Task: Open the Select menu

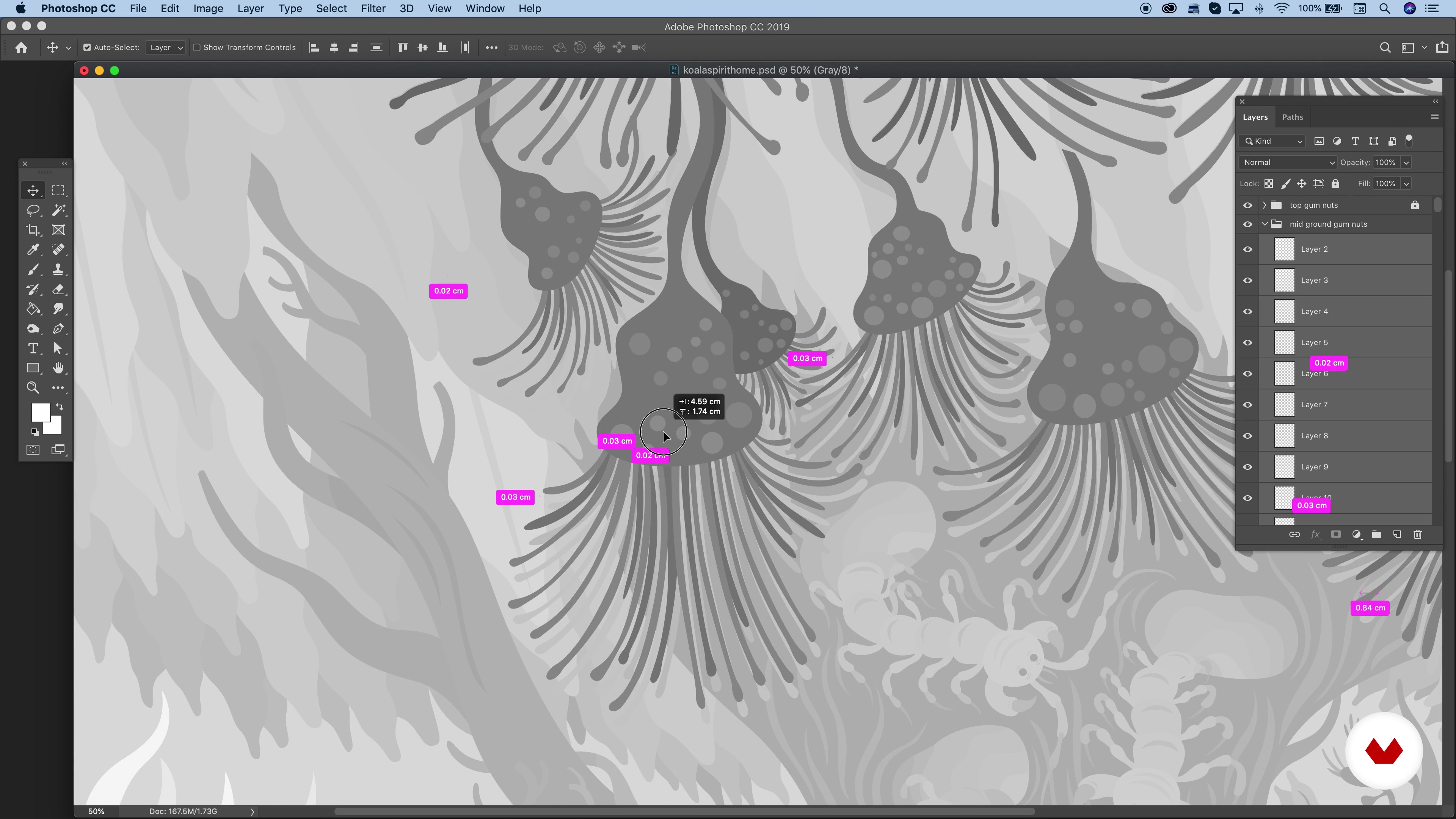Action: [x=331, y=8]
